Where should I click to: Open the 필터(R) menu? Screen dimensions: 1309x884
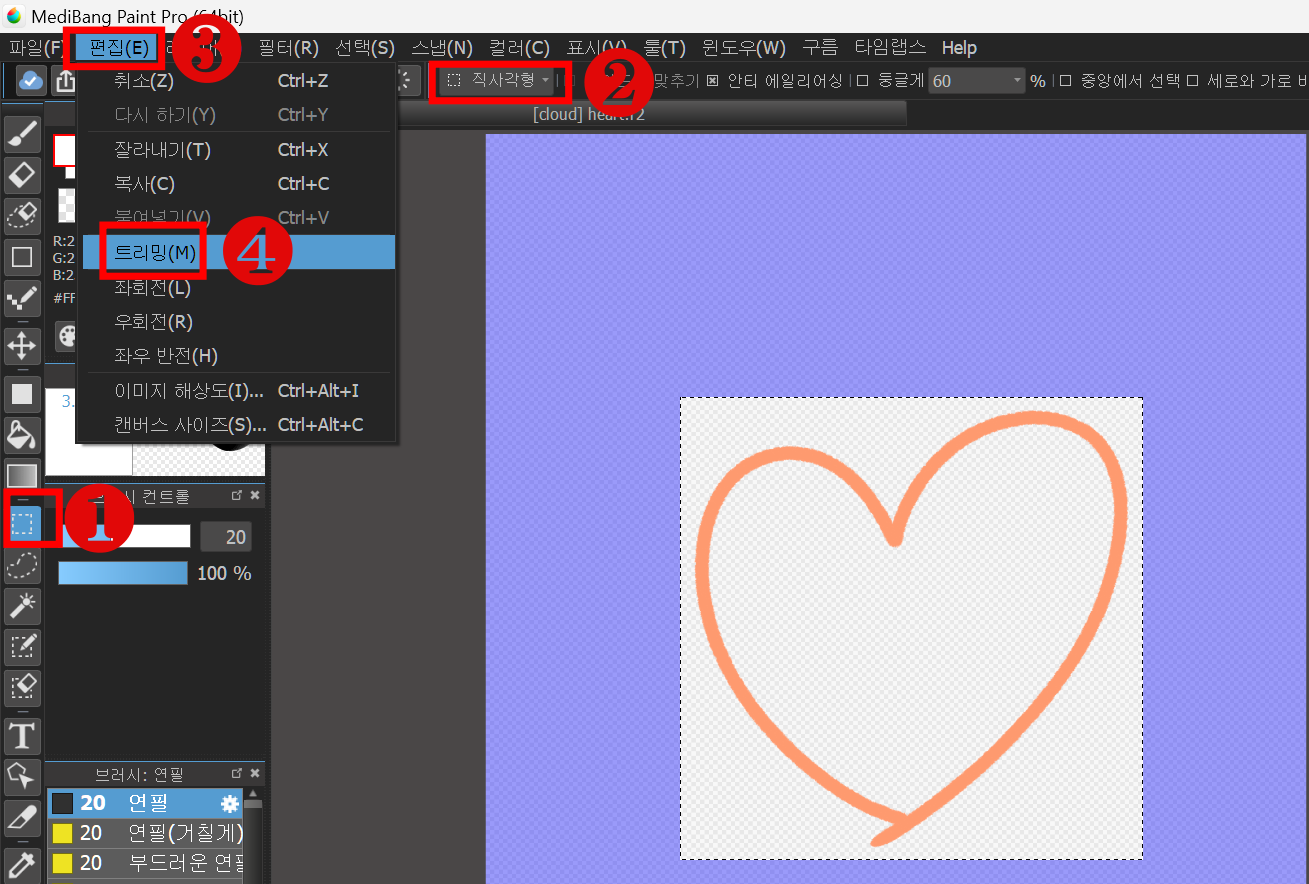[x=288, y=48]
